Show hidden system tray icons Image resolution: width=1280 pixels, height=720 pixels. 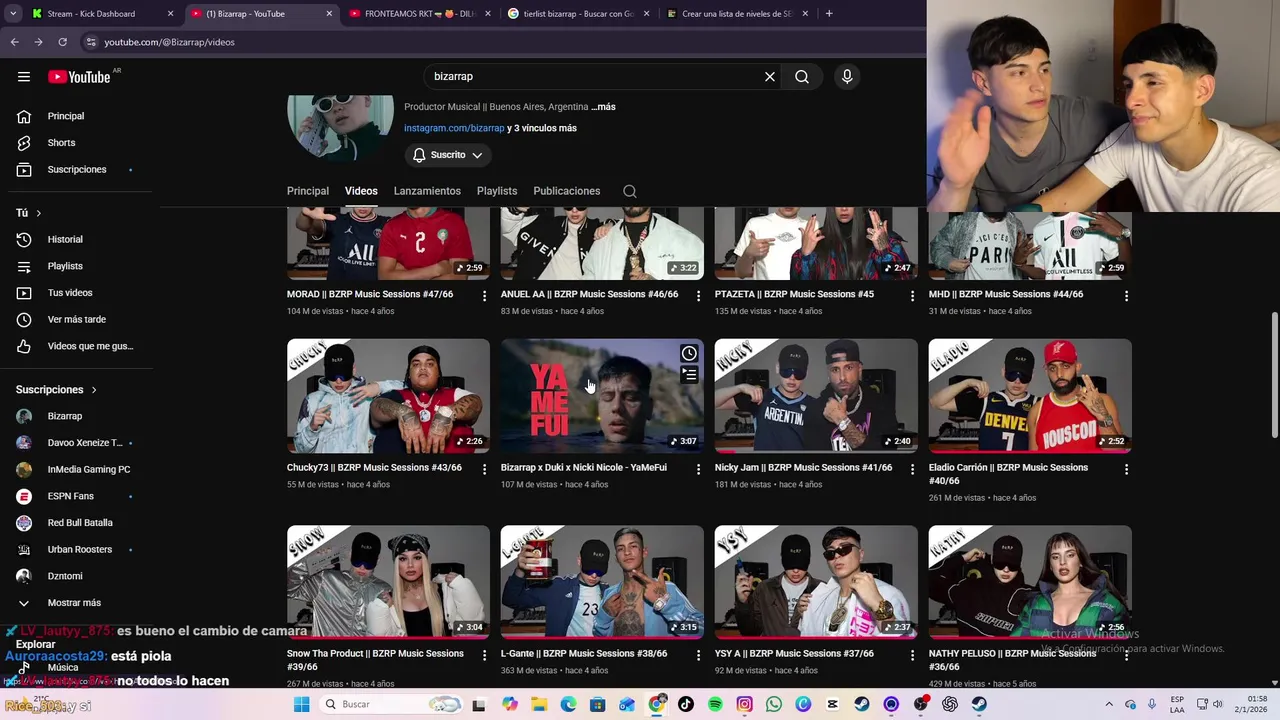tap(1108, 704)
